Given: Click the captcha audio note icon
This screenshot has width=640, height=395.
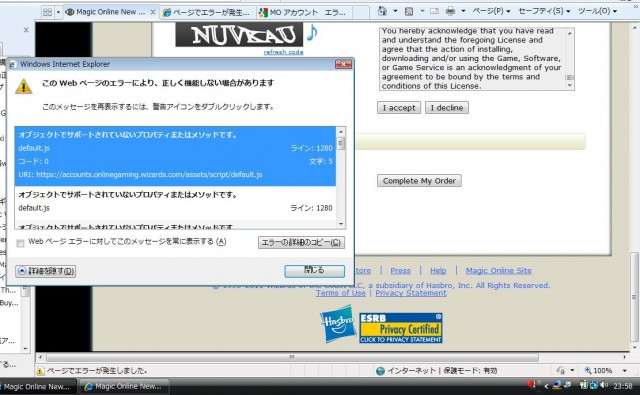Looking at the screenshot, I should [312, 33].
